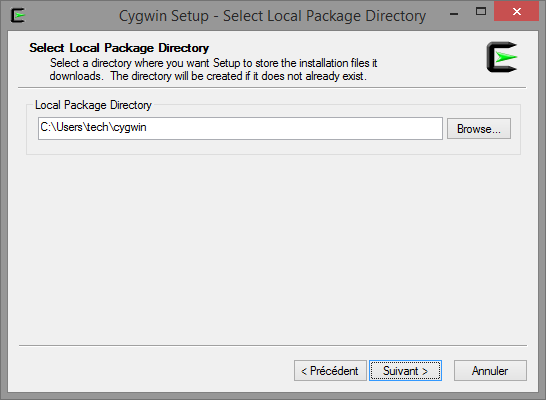The height and width of the screenshot is (400, 546).
Task: Click the blank space right of the path text inside the field
Action: tap(294, 128)
